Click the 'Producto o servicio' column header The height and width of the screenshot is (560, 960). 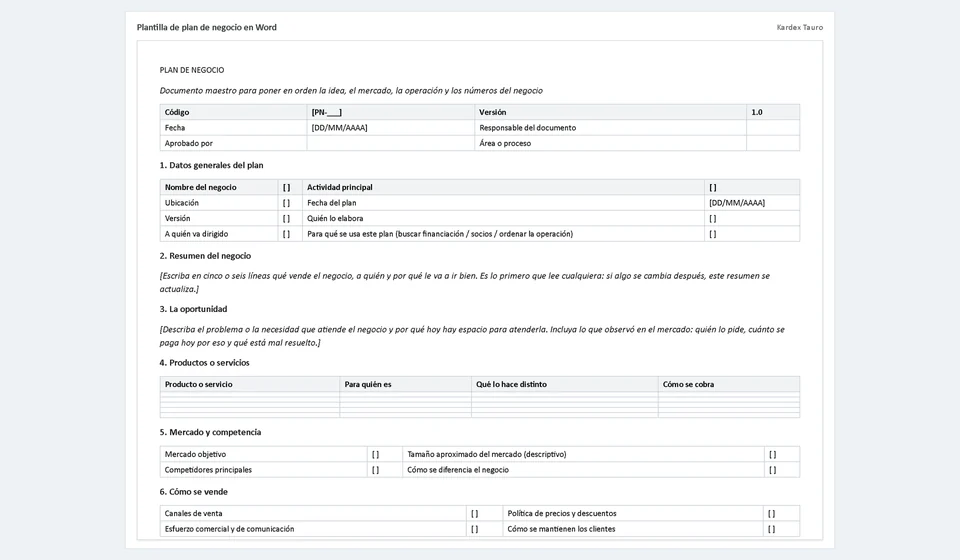[250, 384]
